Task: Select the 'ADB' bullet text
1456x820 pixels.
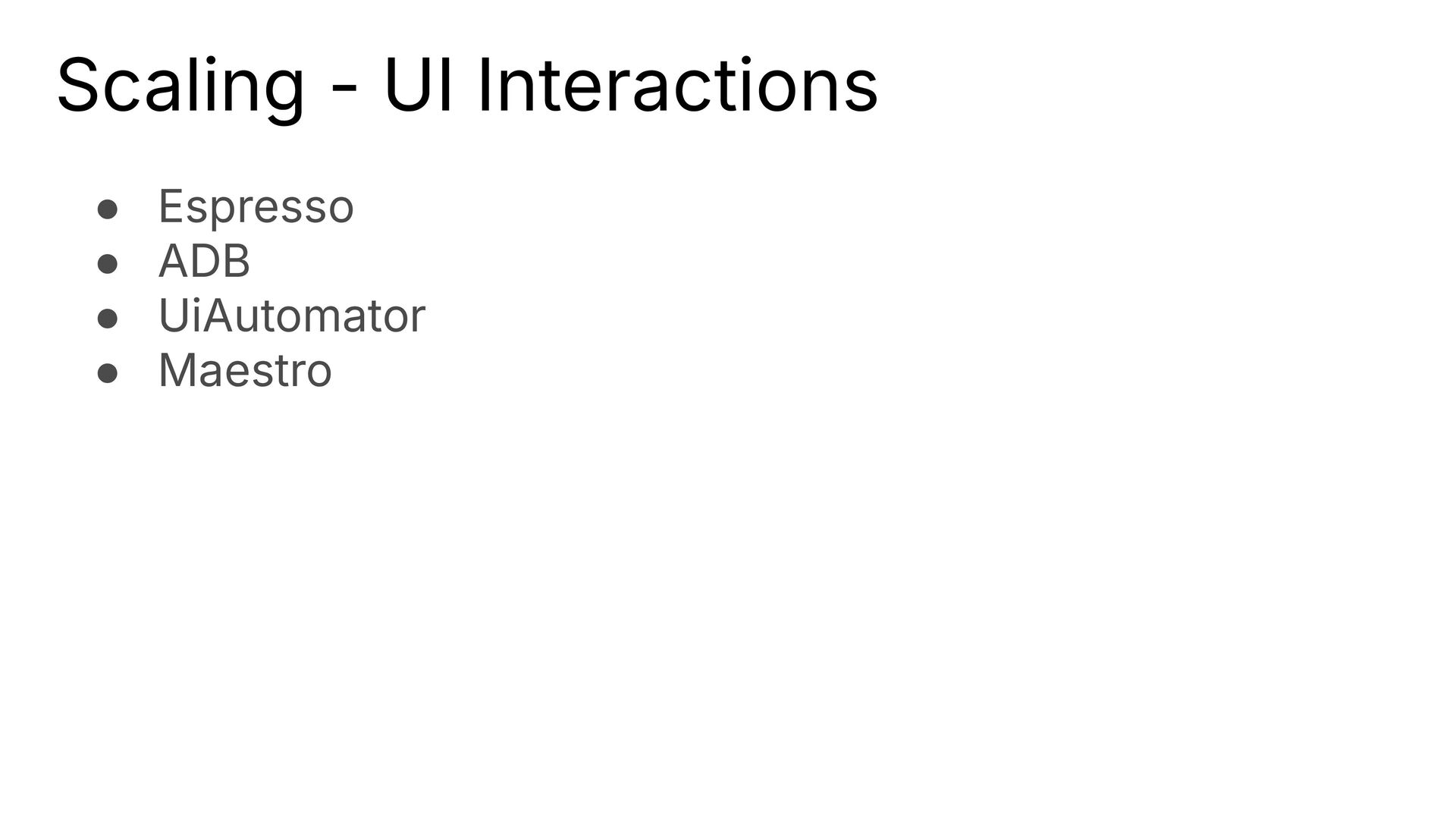Action: tap(204, 261)
